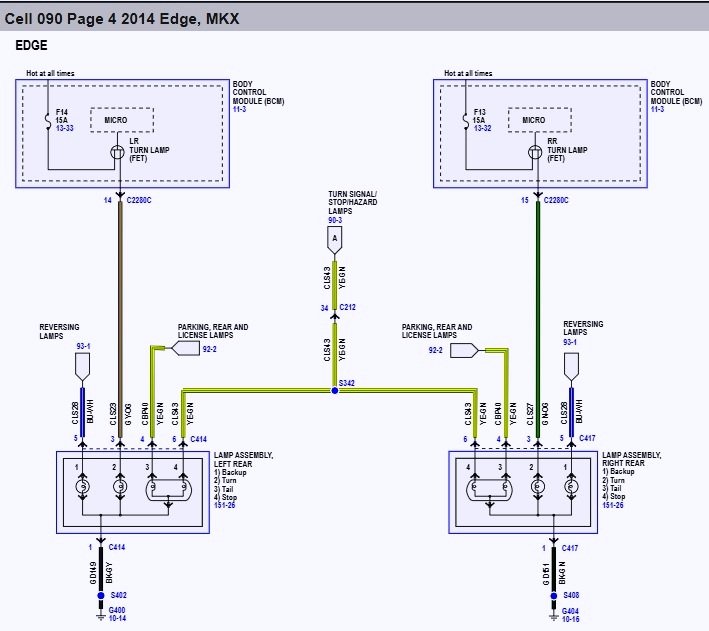Open the left 93-1 reversing lamps link
709x631 pixels.
pos(83,346)
